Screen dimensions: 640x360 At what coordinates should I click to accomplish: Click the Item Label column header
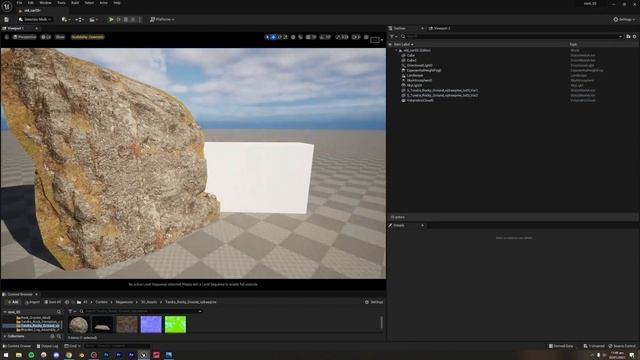point(403,44)
